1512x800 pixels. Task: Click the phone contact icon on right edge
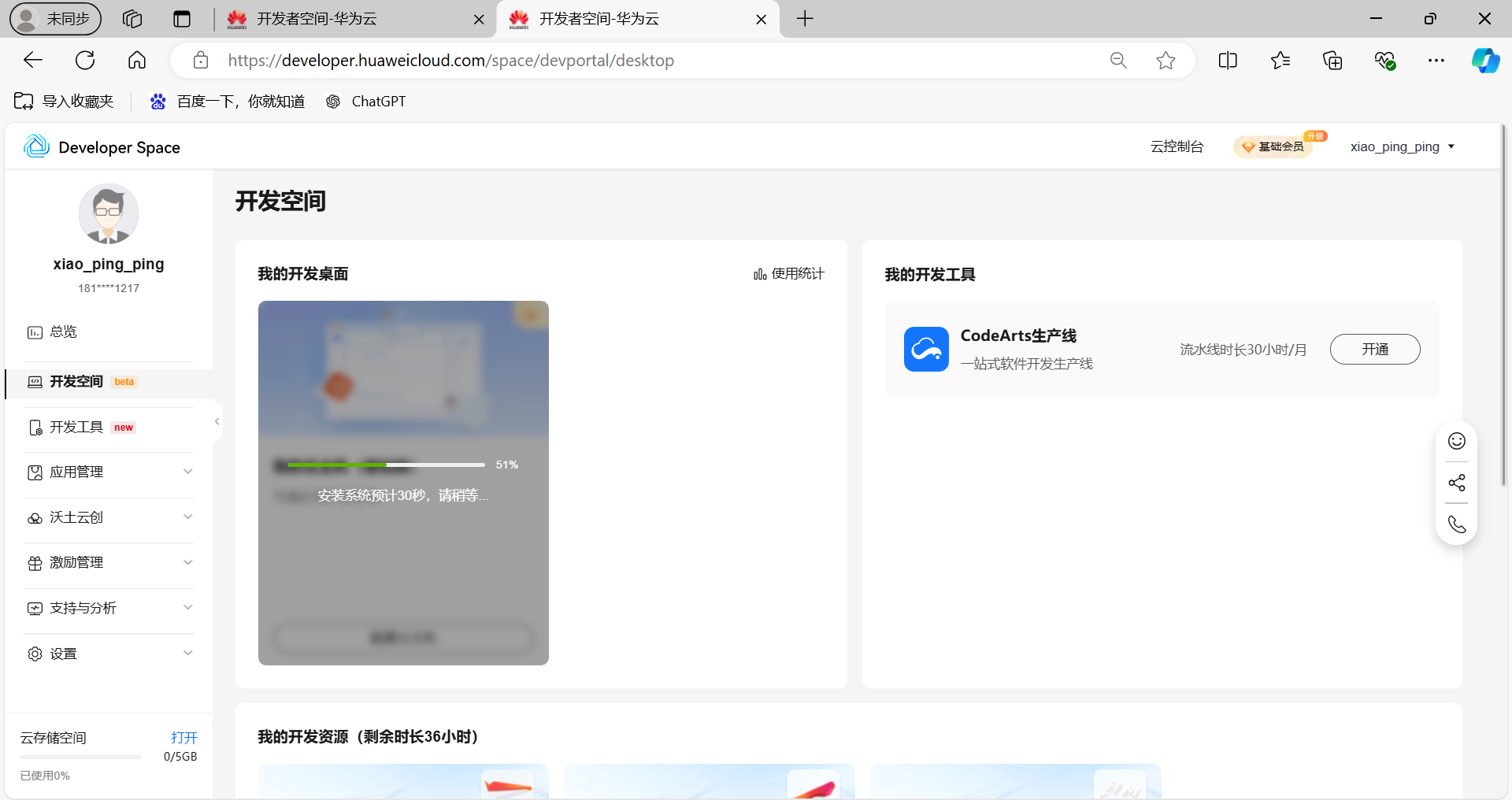click(x=1456, y=524)
